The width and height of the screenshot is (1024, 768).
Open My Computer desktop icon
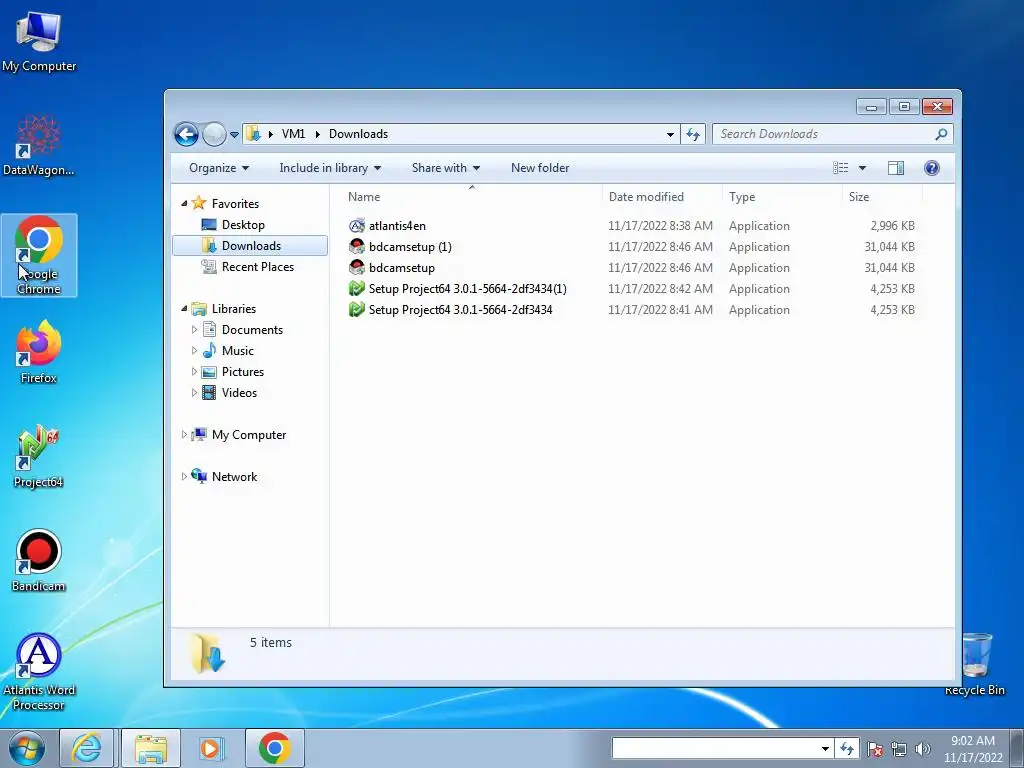click(39, 42)
